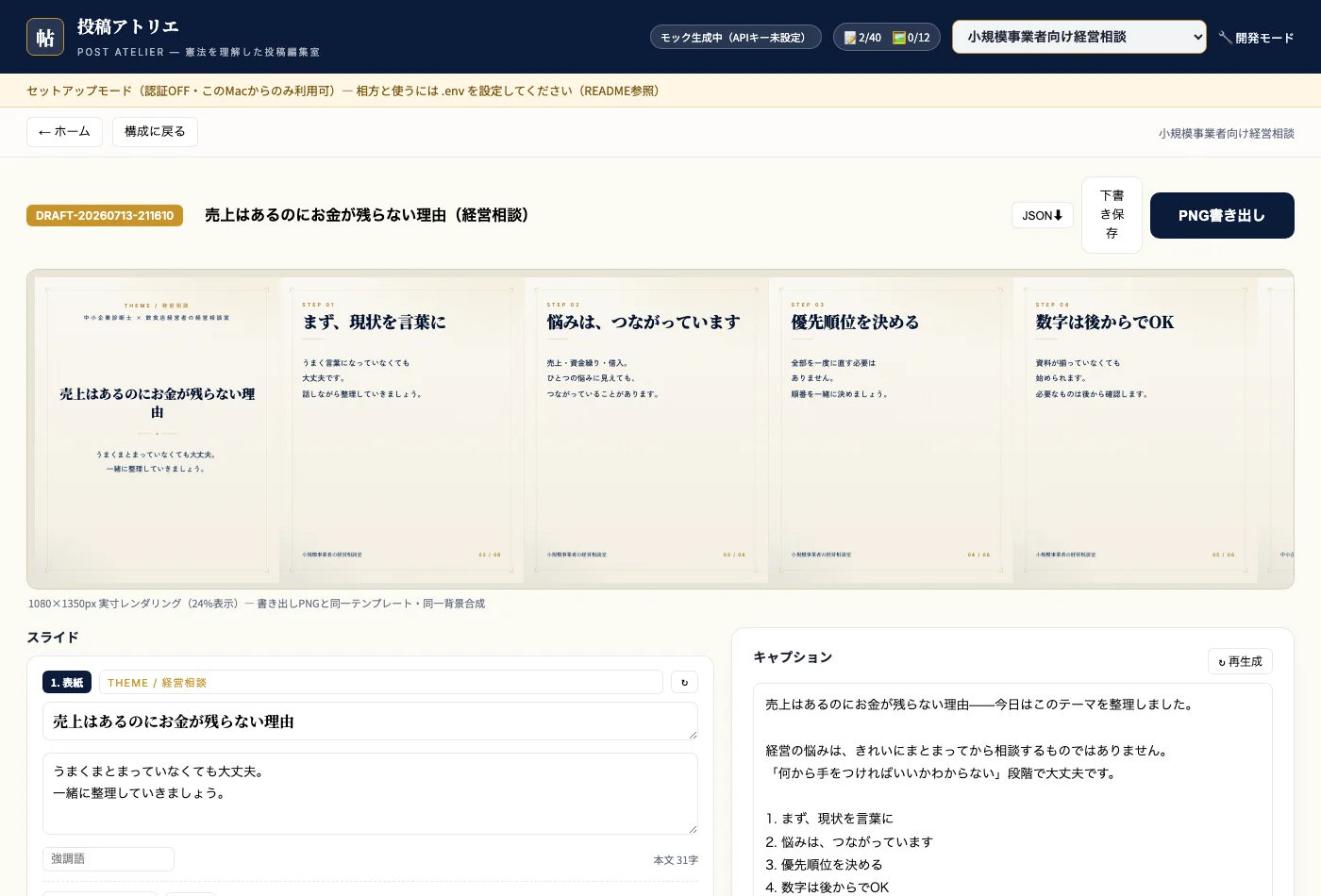Click the 本文 31字 character count
Viewport: 1321px width, 896px height.
coord(676,860)
